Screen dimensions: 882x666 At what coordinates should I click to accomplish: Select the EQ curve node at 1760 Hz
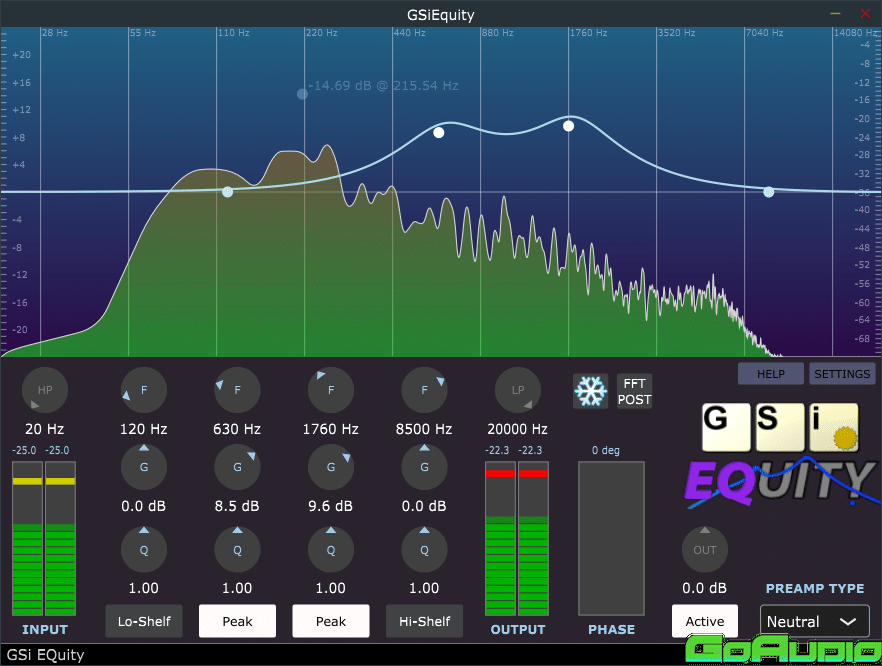568,126
